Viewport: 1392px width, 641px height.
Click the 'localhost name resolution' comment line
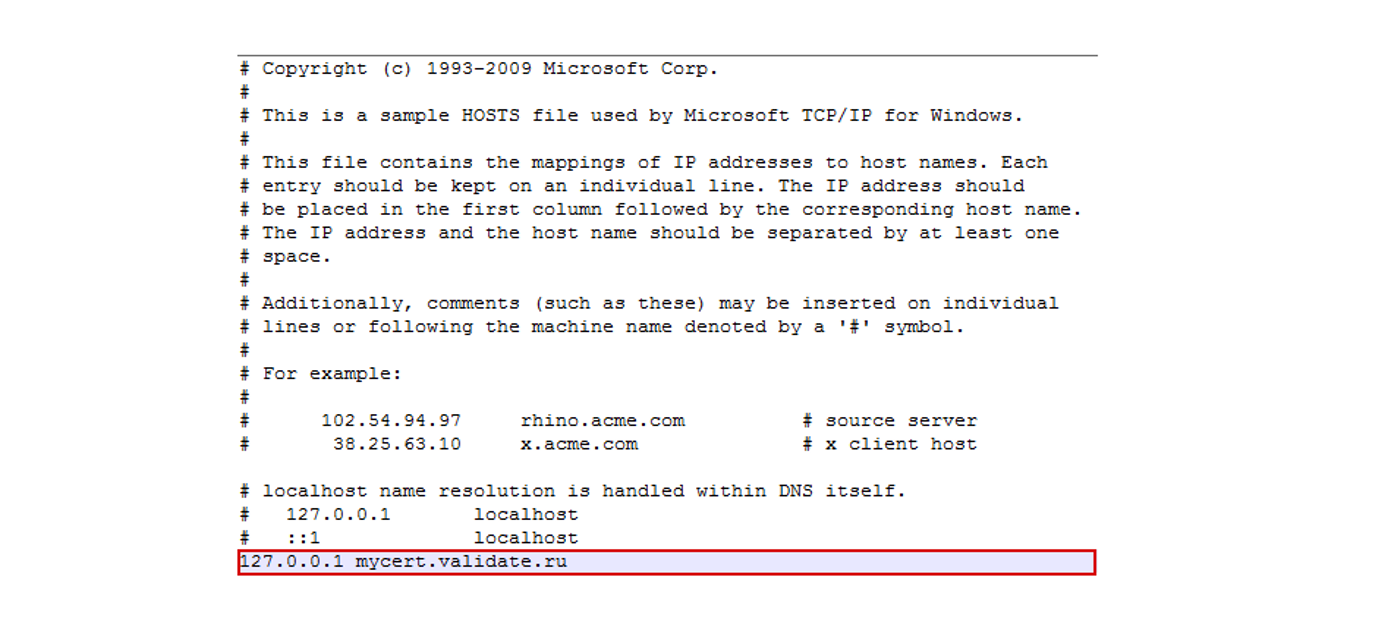click(x=584, y=491)
